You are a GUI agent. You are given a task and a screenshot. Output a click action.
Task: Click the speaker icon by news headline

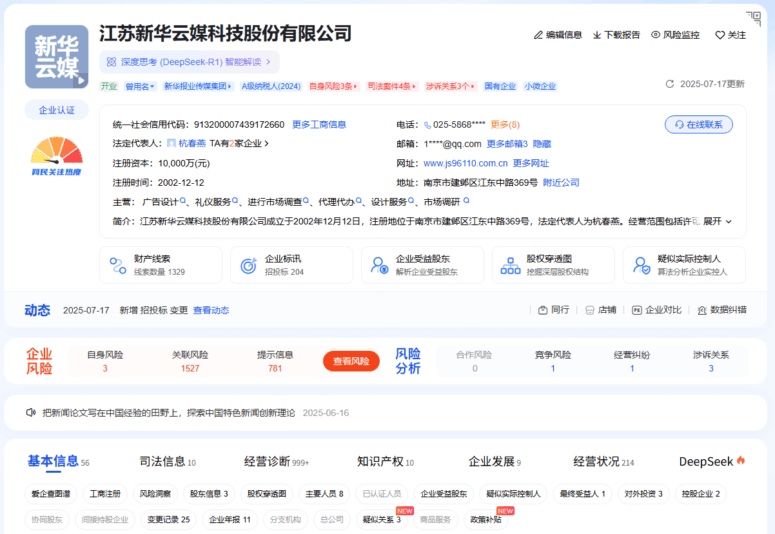pyautogui.click(x=31, y=412)
